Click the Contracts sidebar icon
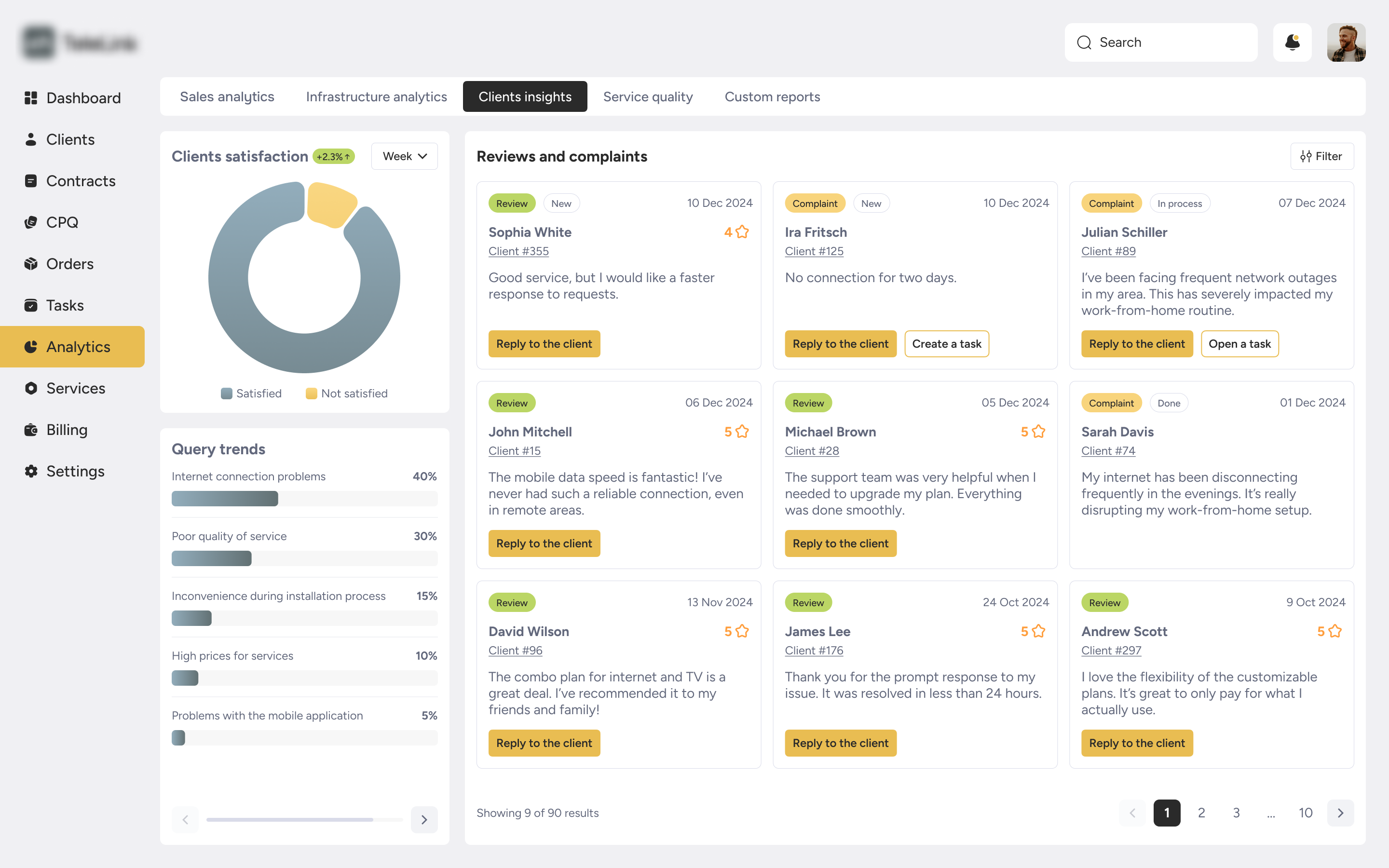This screenshot has width=1389, height=868. tap(31, 181)
